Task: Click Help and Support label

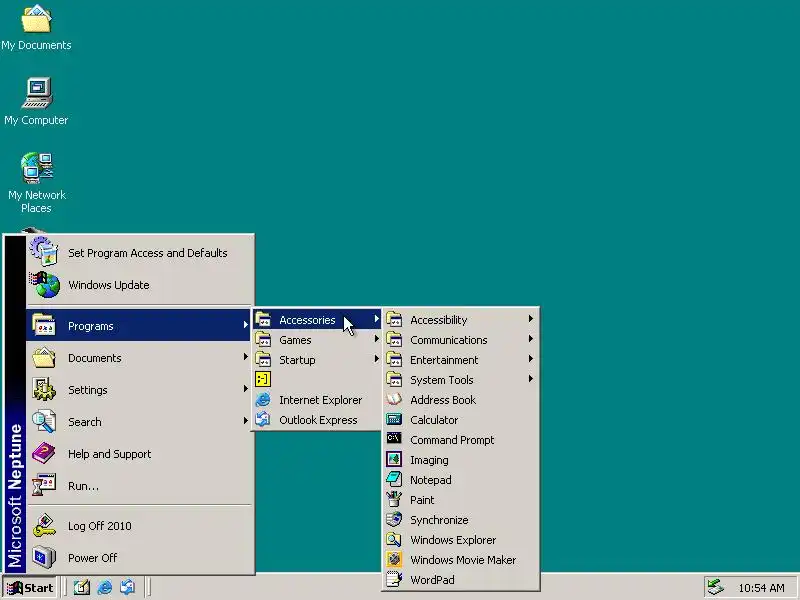Action: point(110,454)
